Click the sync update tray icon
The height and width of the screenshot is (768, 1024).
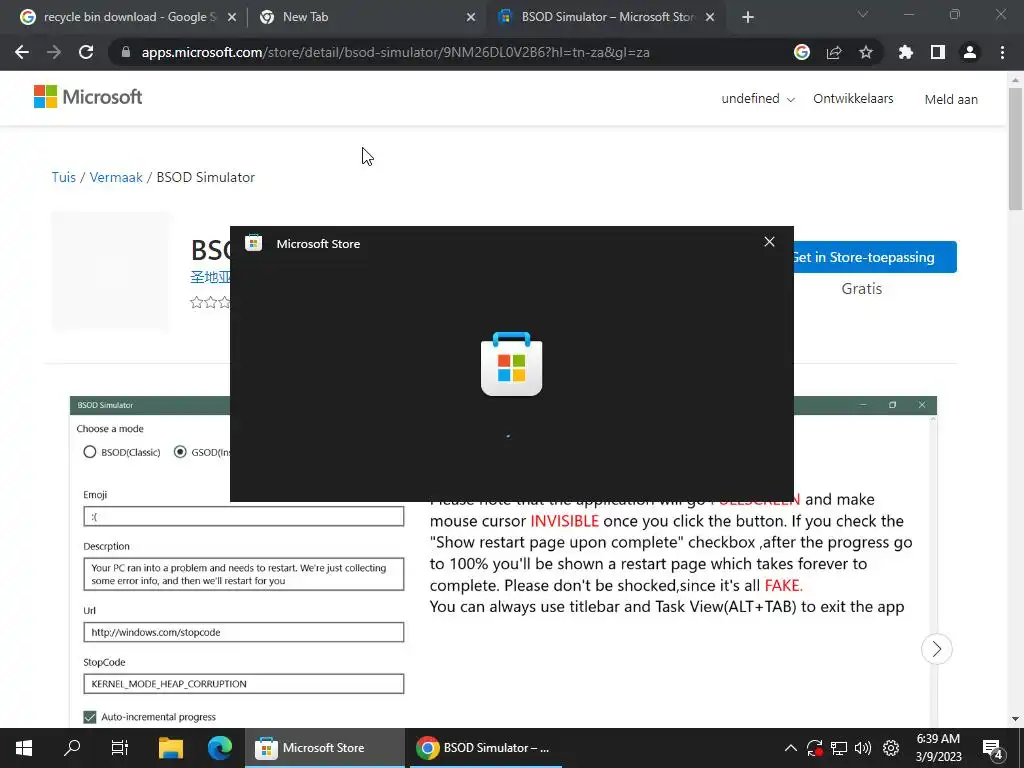pyautogui.click(x=814, y=748)
